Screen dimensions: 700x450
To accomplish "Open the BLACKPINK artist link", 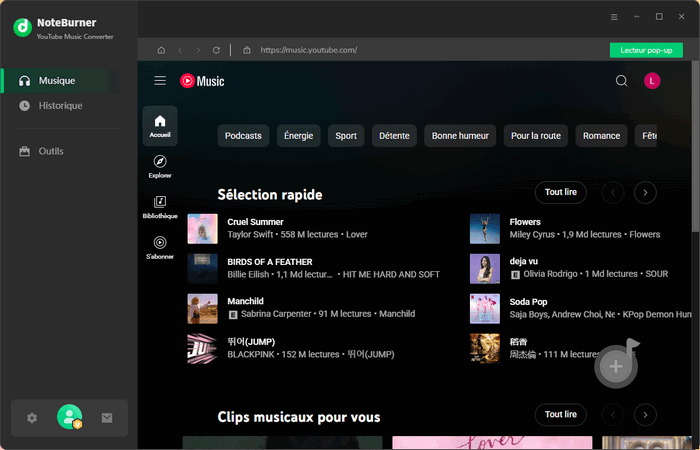I will coord(252,354).
